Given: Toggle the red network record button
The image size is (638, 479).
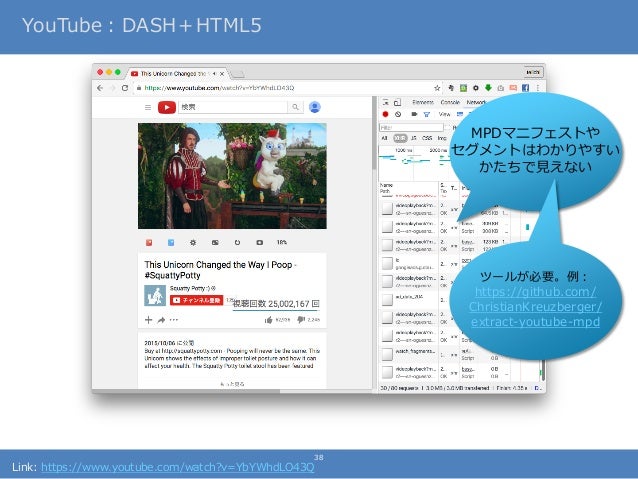Looking at the screenshot, I should tap(385, 114).
